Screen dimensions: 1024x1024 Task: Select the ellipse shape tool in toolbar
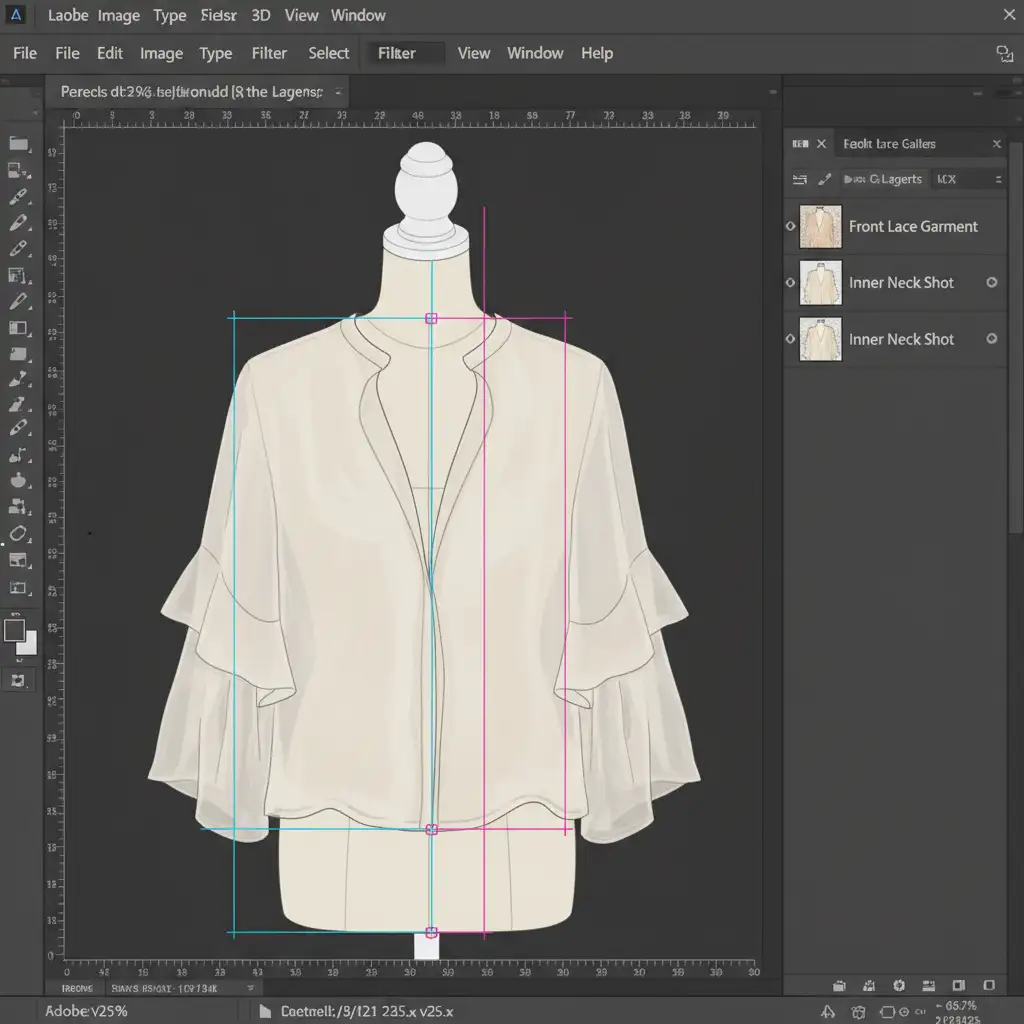pyautogui.click(x=19, y=534)
